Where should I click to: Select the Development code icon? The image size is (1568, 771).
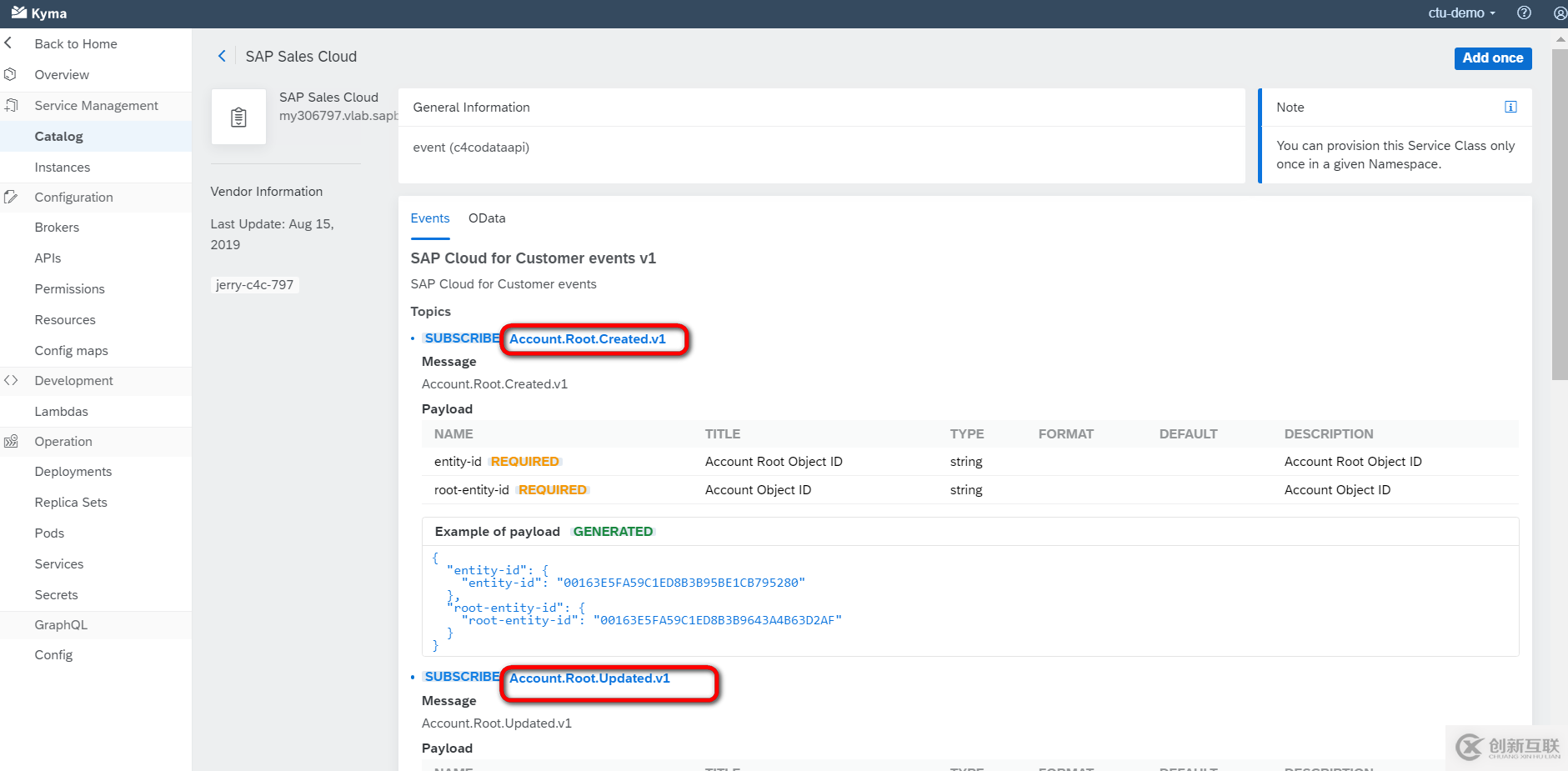(12, 380)
